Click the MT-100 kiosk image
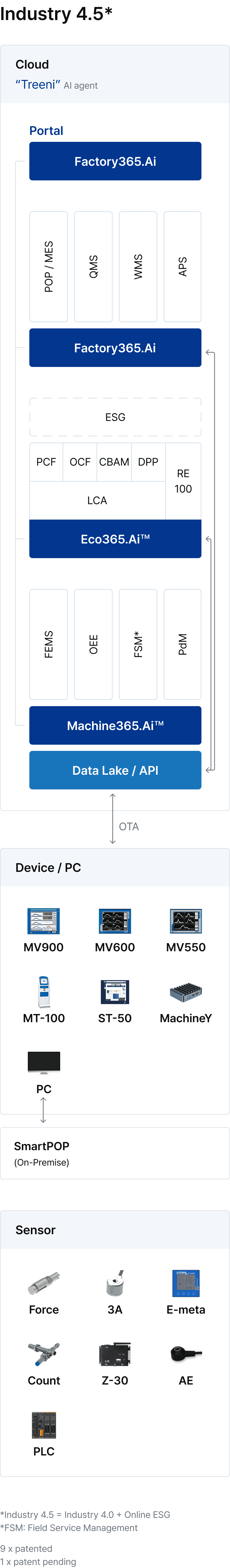This screenshot has height=1568, width=230. (x=44, y=992)
